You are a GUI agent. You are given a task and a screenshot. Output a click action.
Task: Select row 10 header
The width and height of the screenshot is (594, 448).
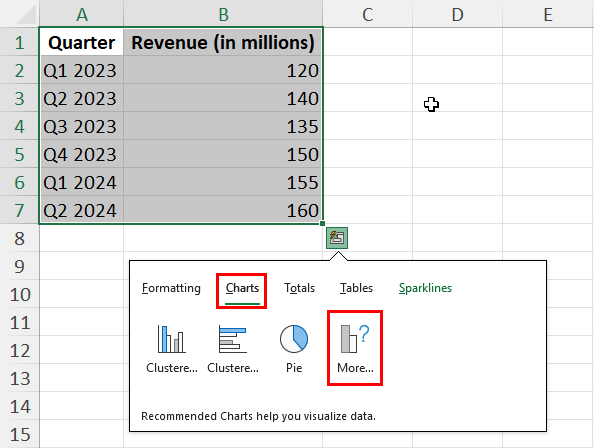point(19,294)
